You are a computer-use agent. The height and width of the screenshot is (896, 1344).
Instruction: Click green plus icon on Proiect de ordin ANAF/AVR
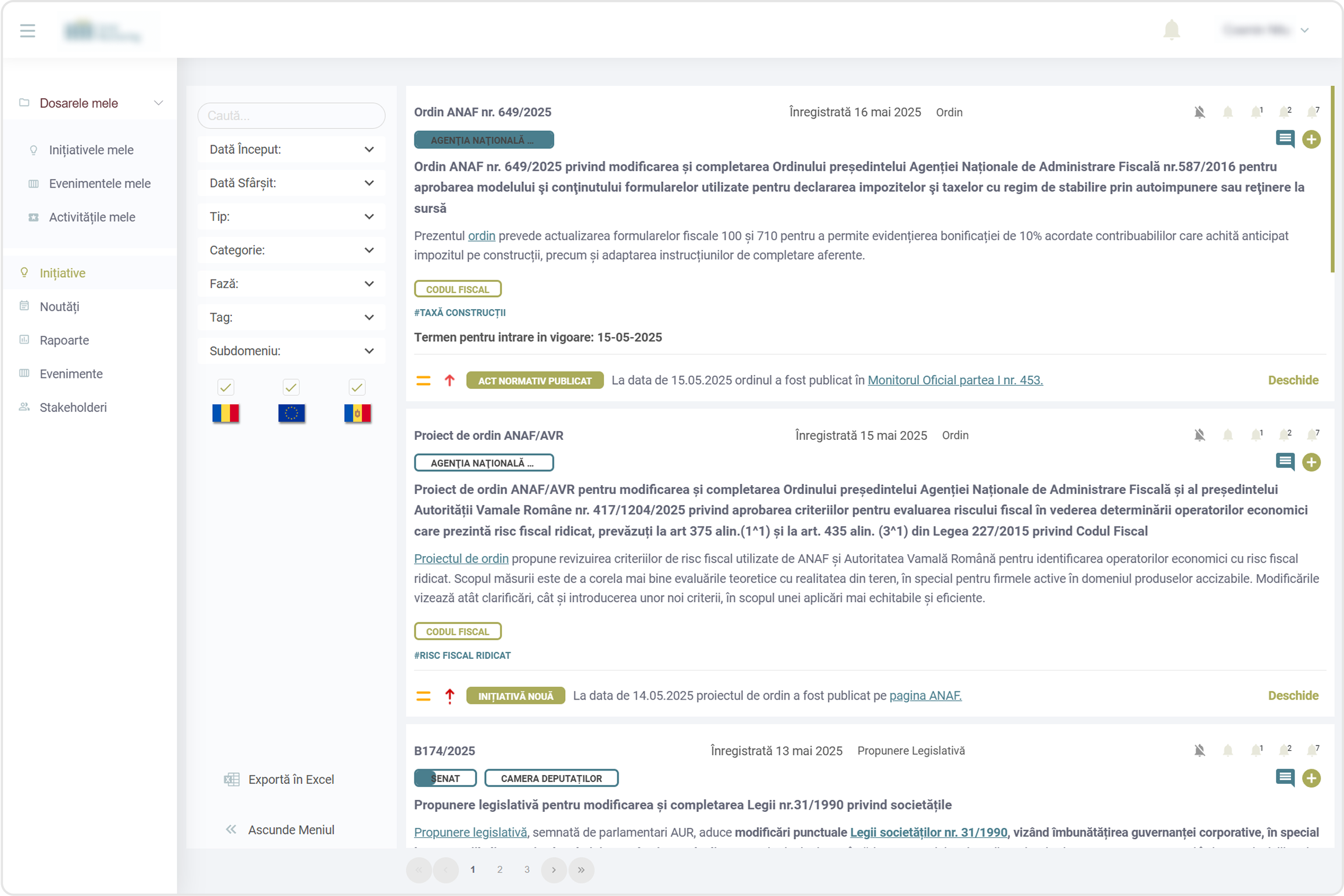[1311, 463]
